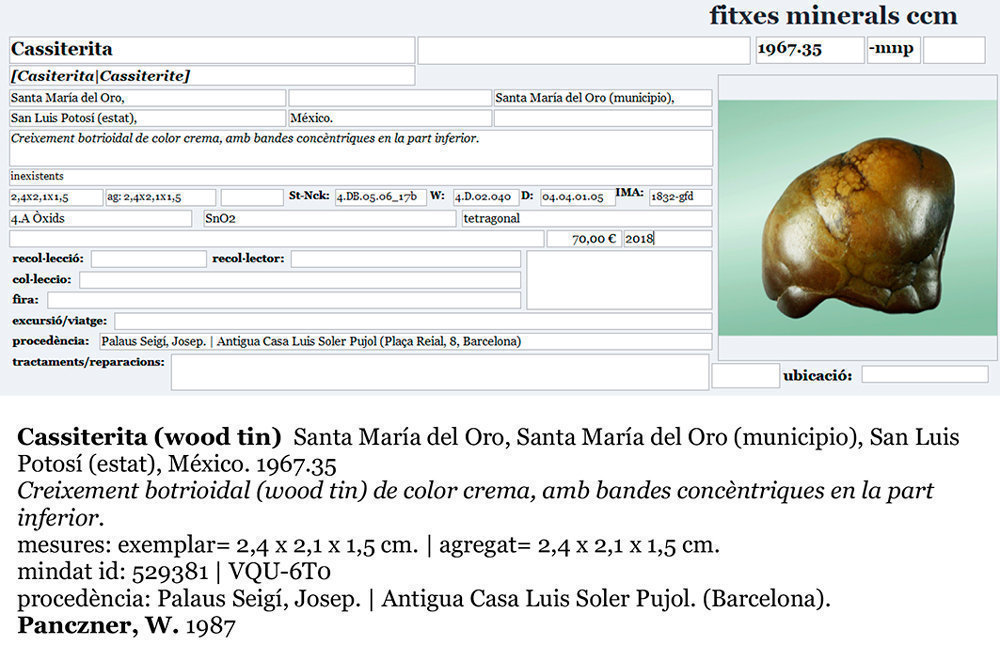Image resolution: width=1000 pixels, height=645 pixels.
Task: Click the '-mnp' field
Action: [x=893, y=50]
